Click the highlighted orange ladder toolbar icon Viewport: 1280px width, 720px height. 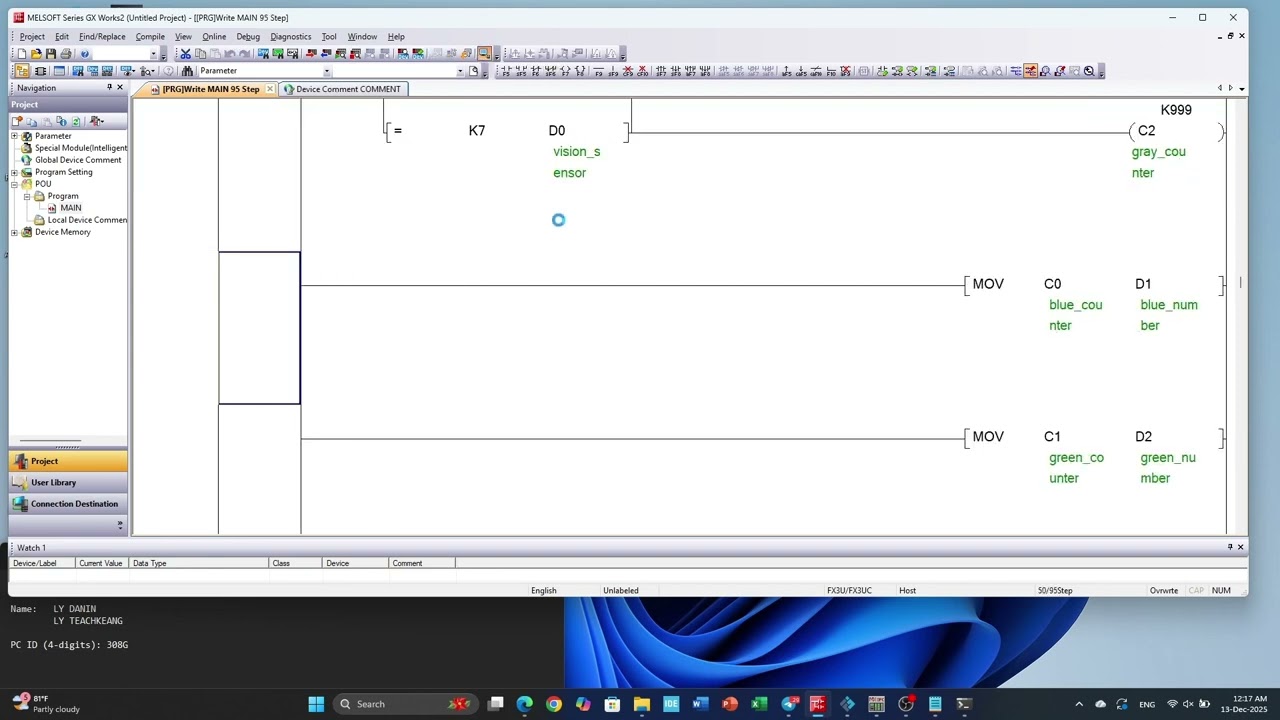tap(1030, 71)
